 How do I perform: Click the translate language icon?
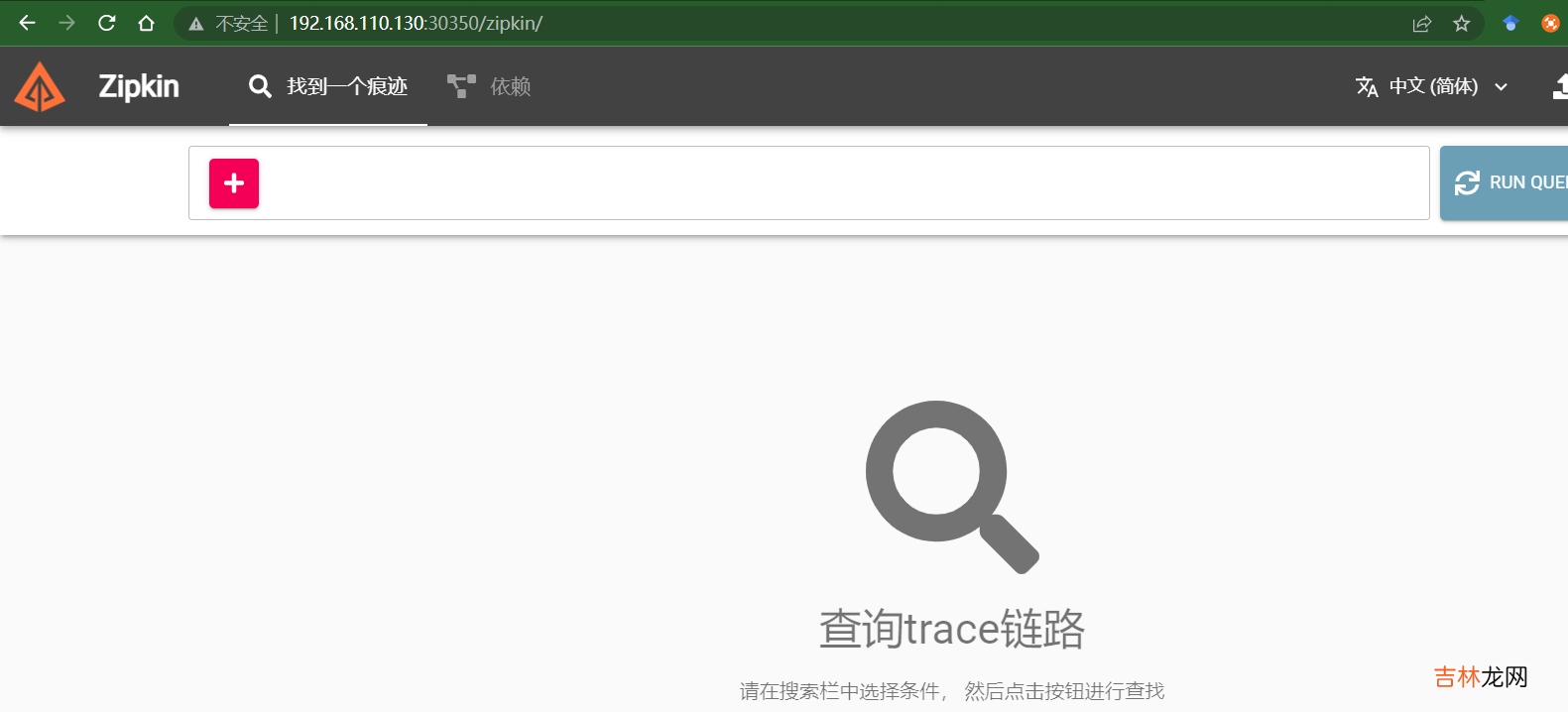pos(1367,87)
